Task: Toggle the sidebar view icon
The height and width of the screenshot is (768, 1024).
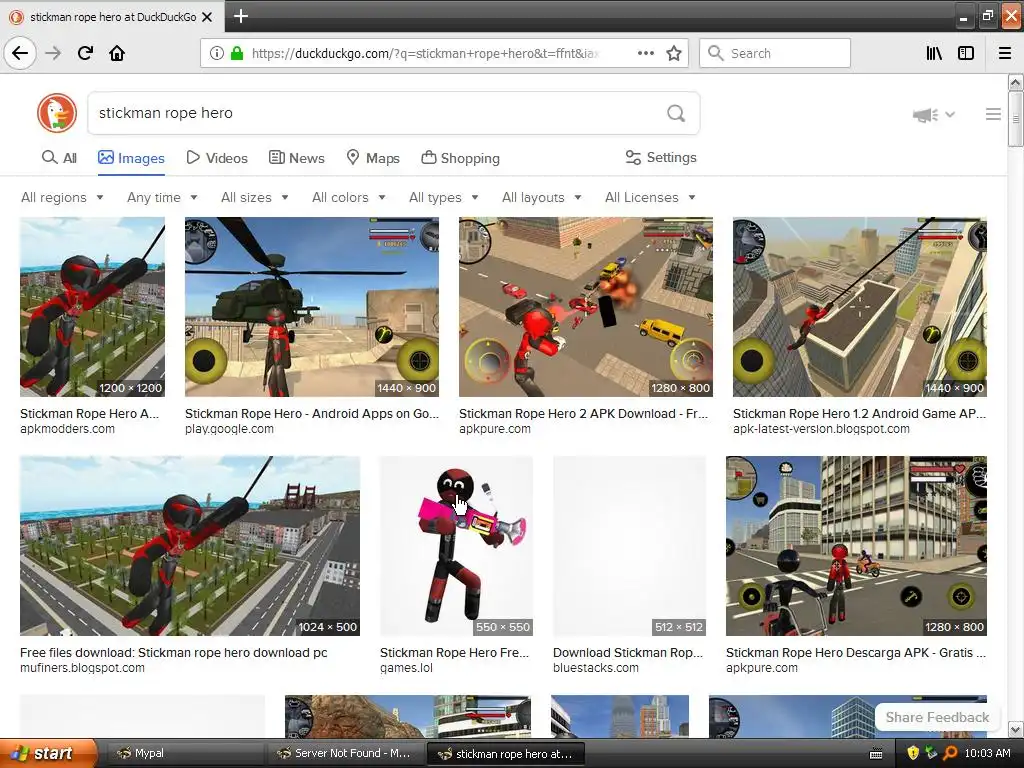Action: point(966,53)
